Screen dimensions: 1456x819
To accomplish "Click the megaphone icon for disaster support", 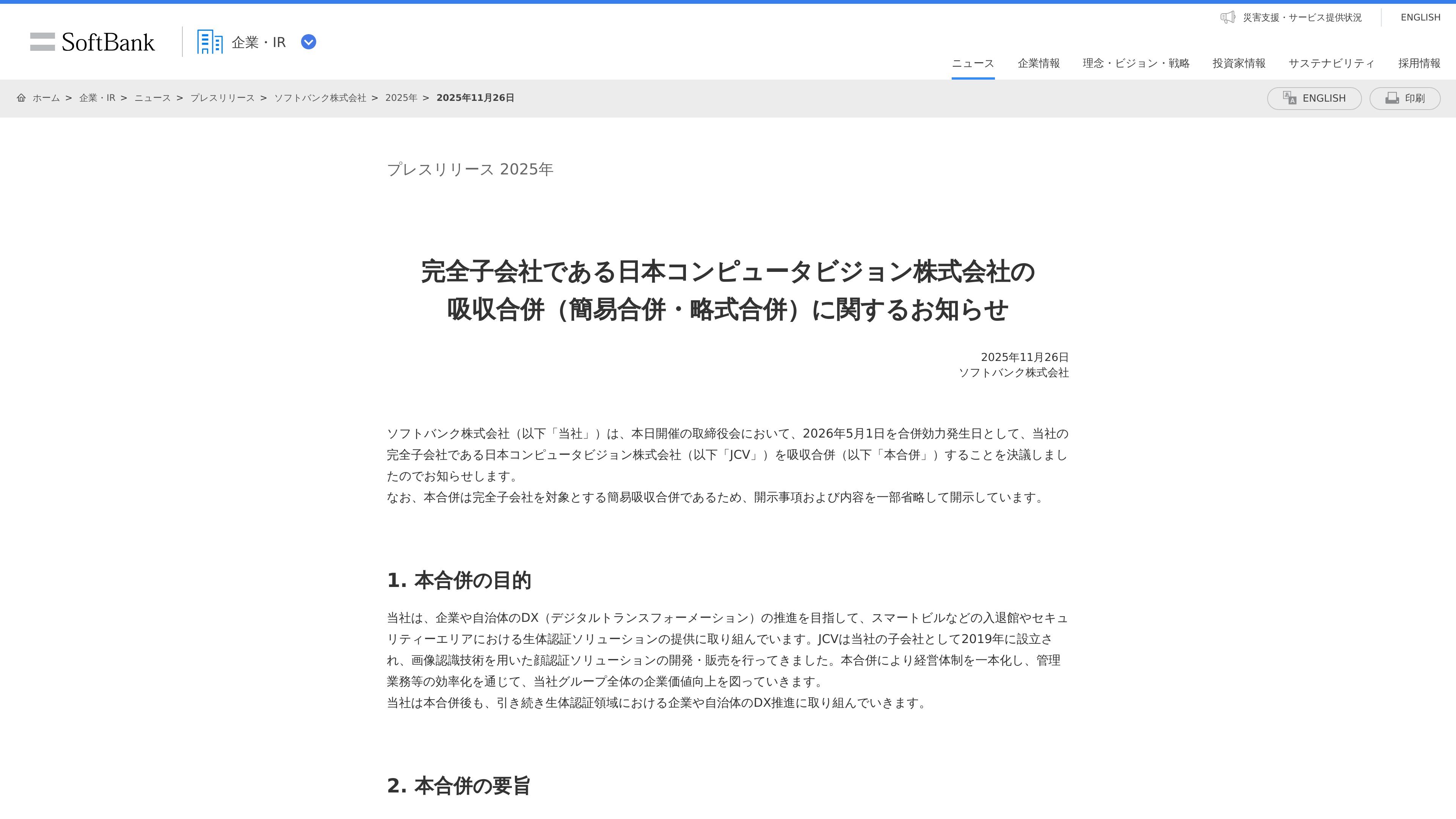I will [1228, 17].
